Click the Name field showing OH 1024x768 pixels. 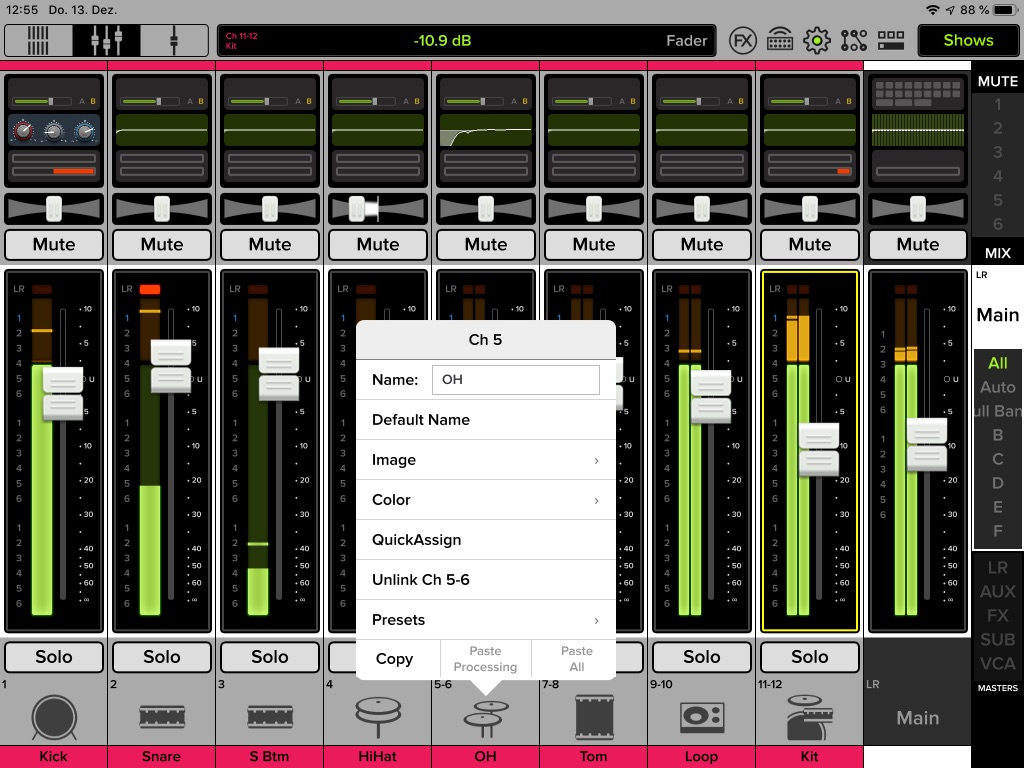pyautogui.click(x=515, y=379)
